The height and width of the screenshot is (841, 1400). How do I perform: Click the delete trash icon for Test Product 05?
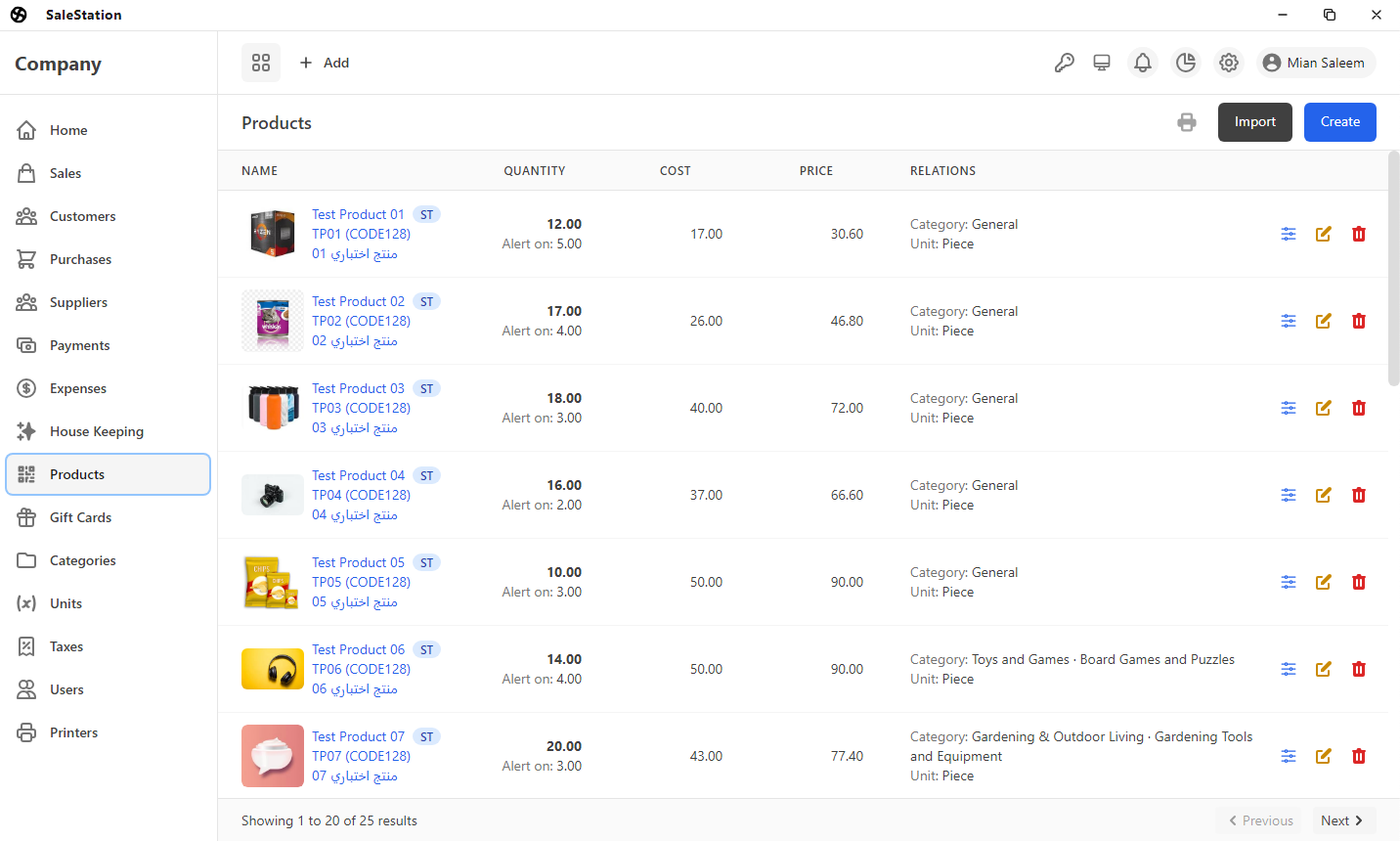pyautogui.click(x=1359, y=581)
